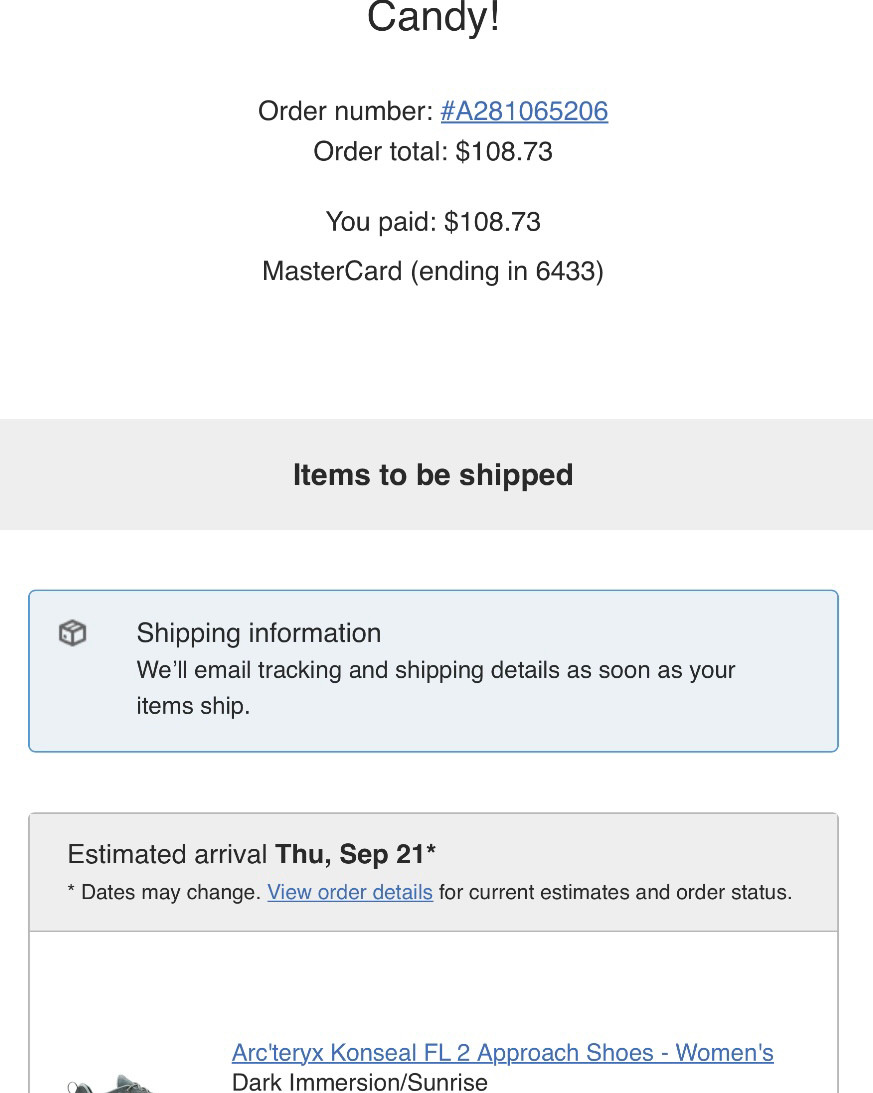Click the You paid $108.73 line
Image resolution: width=873 pixels, height=1093 pixels.
coord(433,222)
